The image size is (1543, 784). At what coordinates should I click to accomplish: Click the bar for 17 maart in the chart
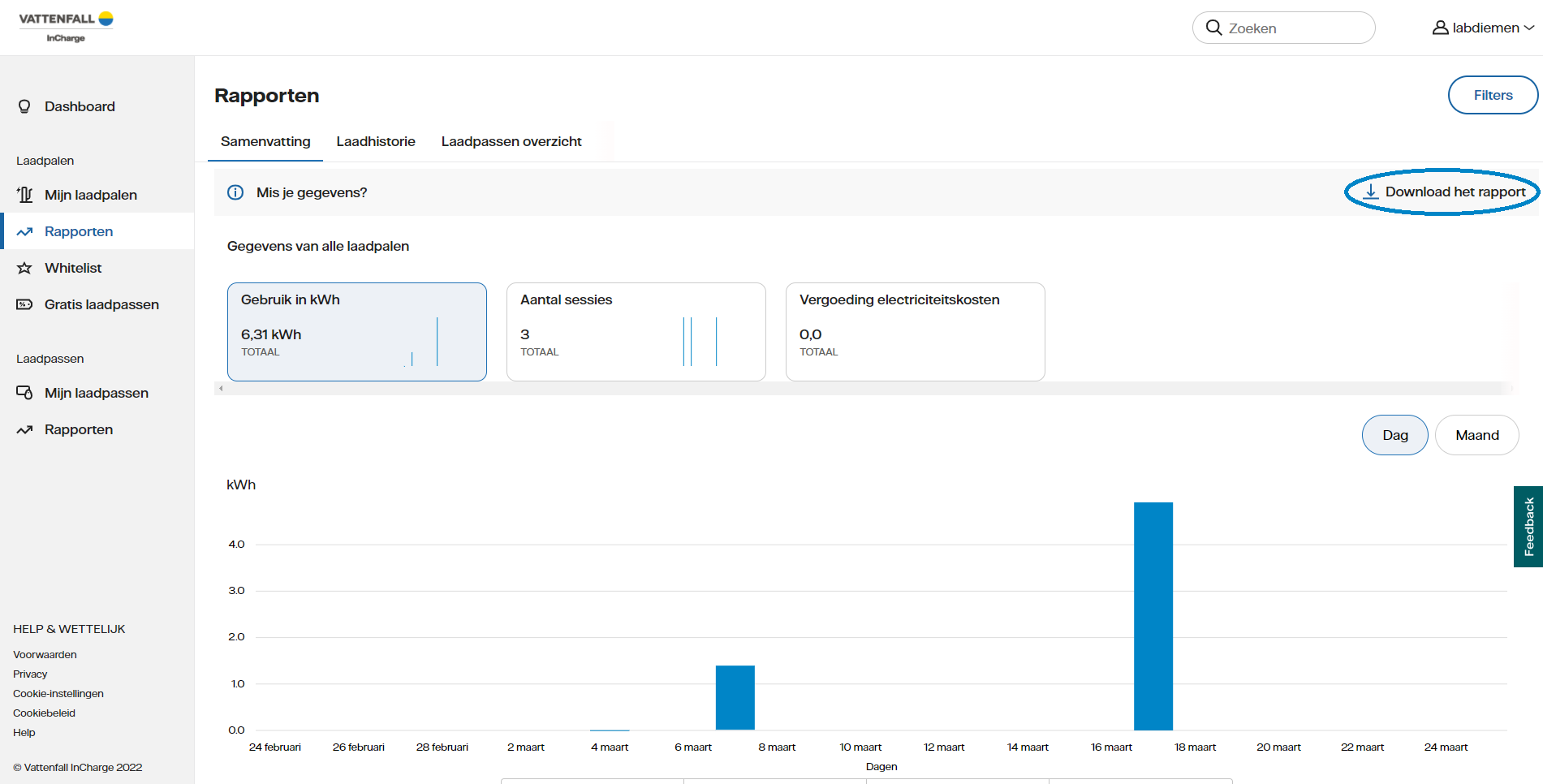point(1153,617)
